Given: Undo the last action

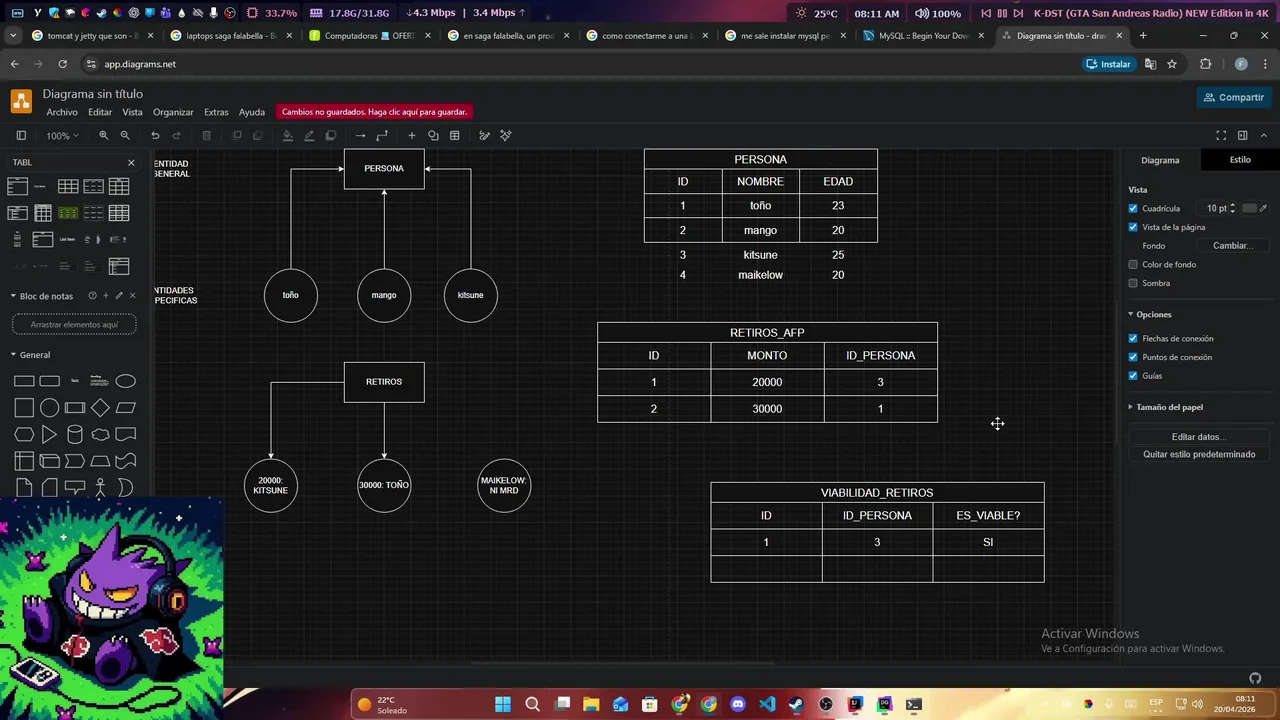Looking at the screenshot, I should [x=155, y=135].
